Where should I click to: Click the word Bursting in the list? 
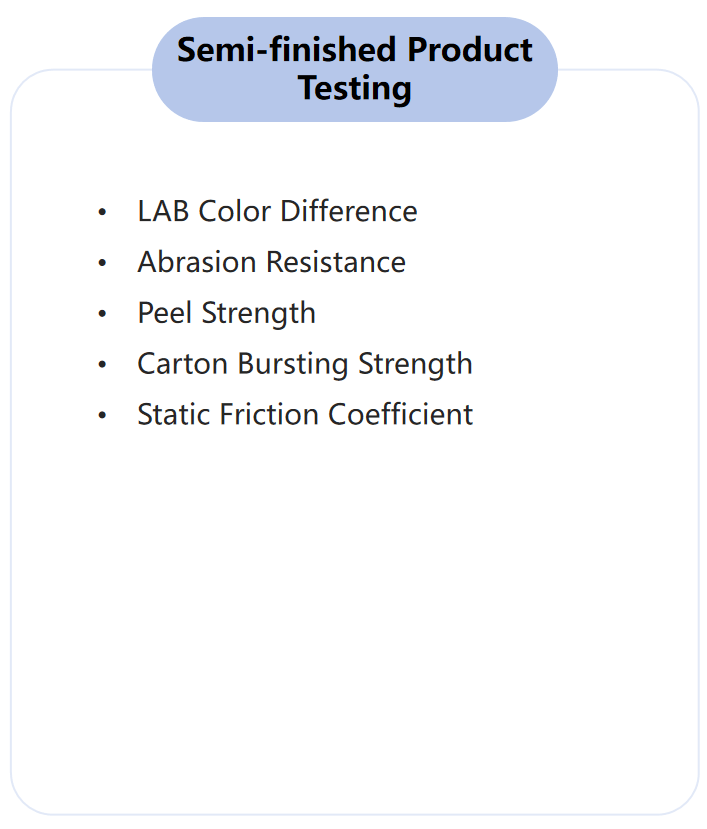pos(292,364)
